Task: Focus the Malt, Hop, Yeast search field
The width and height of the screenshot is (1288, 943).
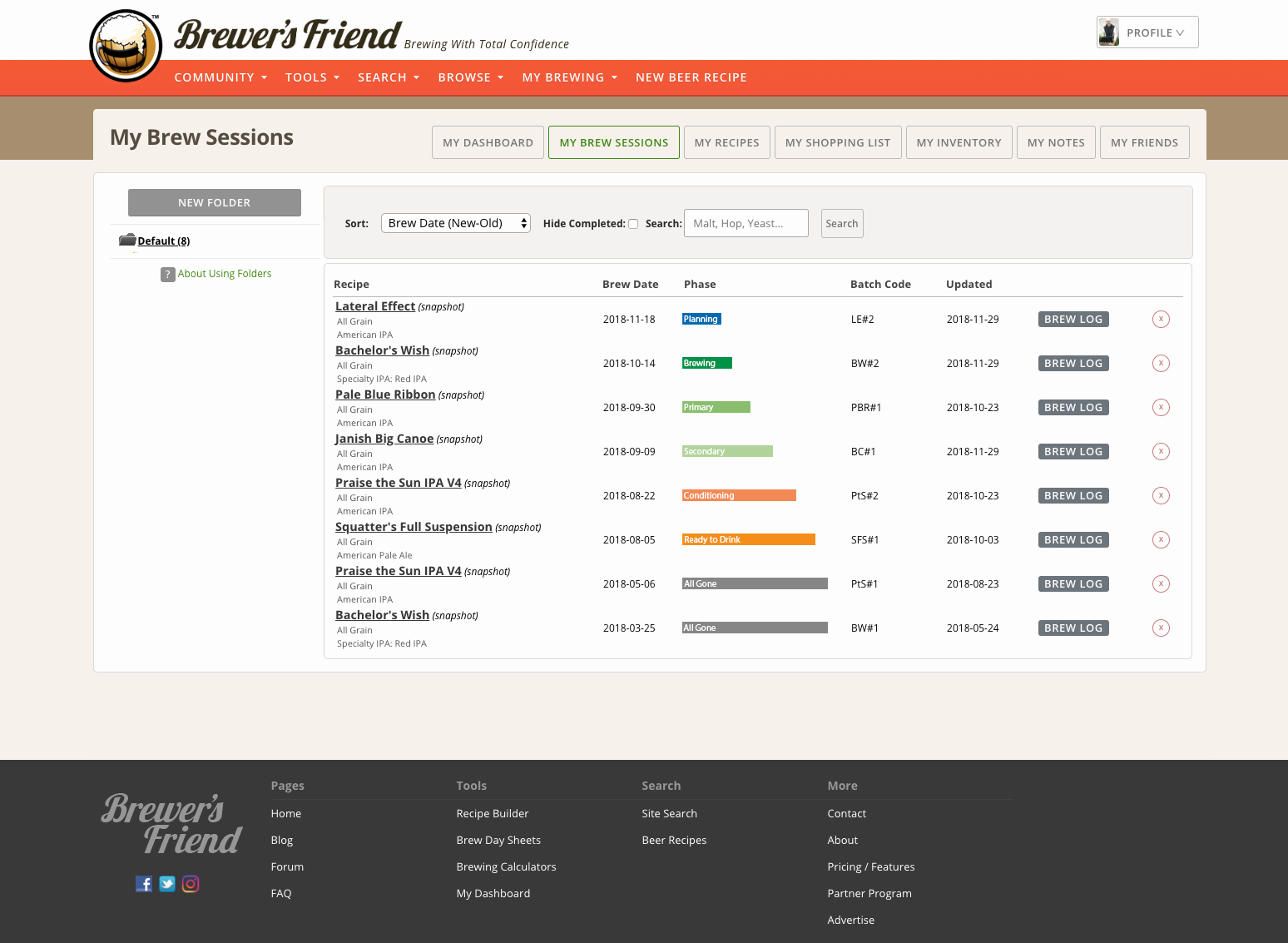Action: coord(746,223)
